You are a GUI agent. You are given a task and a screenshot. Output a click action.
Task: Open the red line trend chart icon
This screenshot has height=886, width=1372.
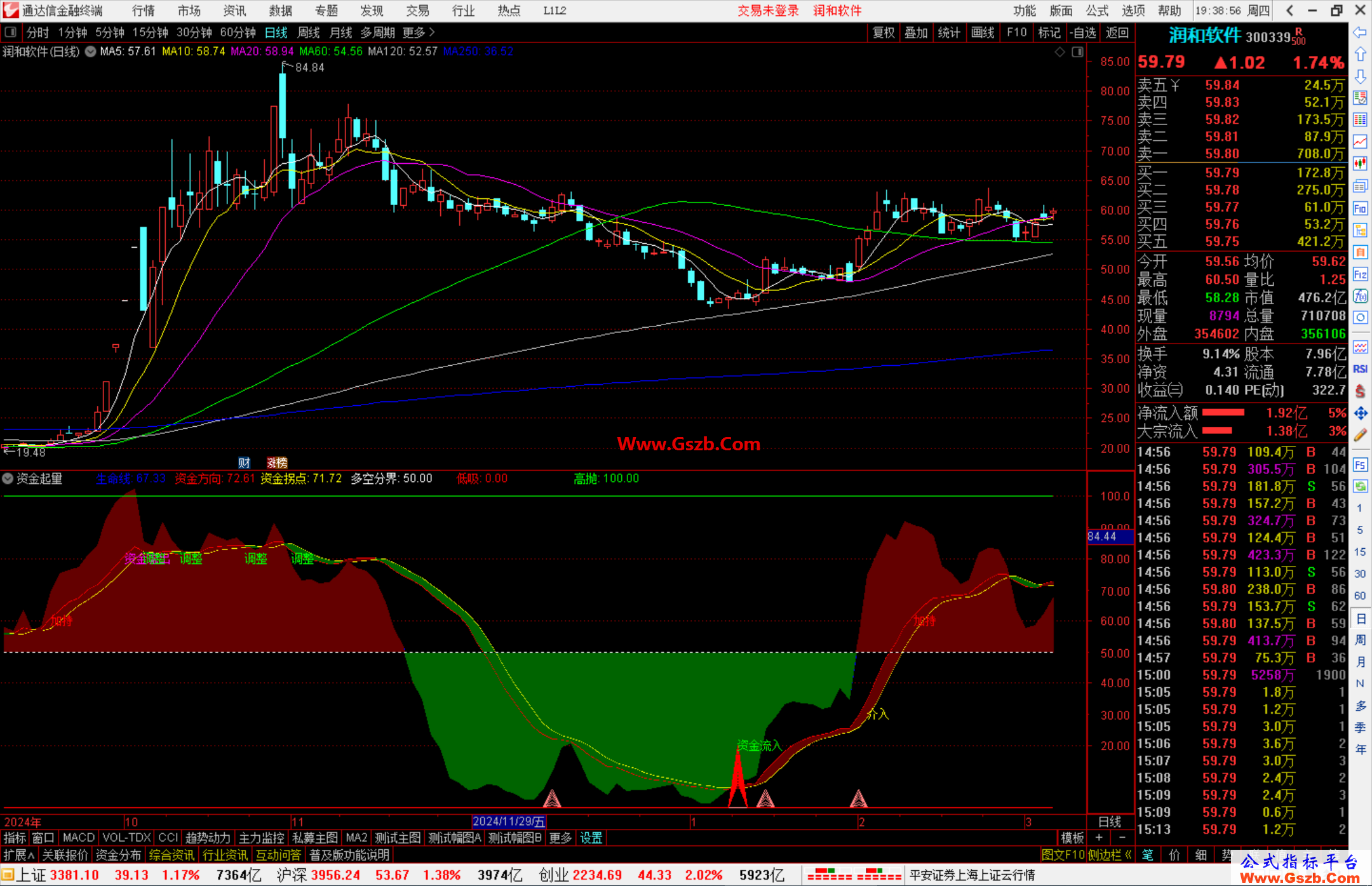[x=1360, y=142]
